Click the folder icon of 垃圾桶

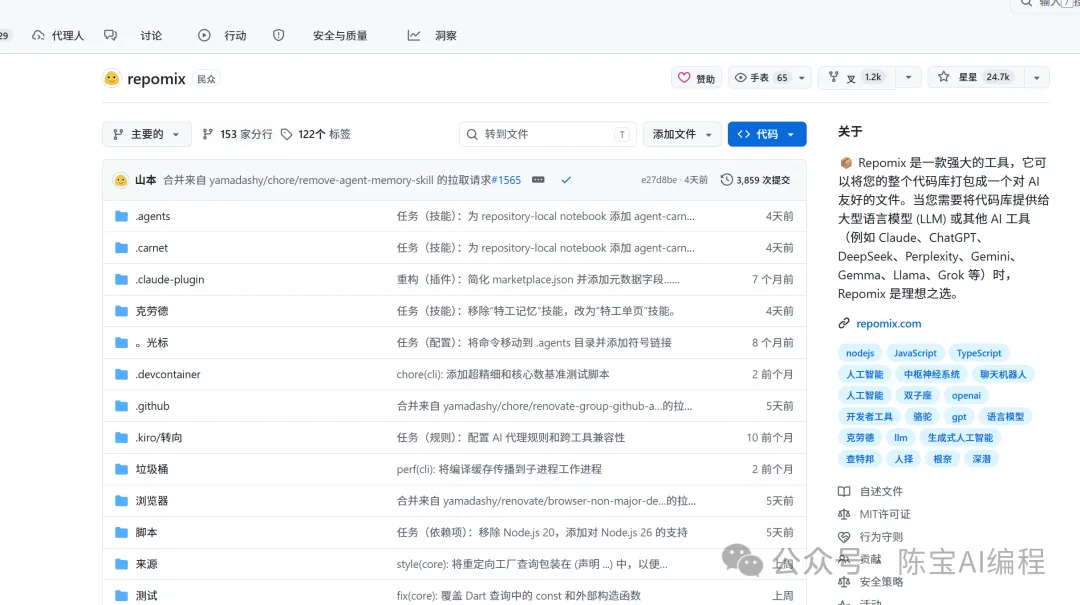121,469
